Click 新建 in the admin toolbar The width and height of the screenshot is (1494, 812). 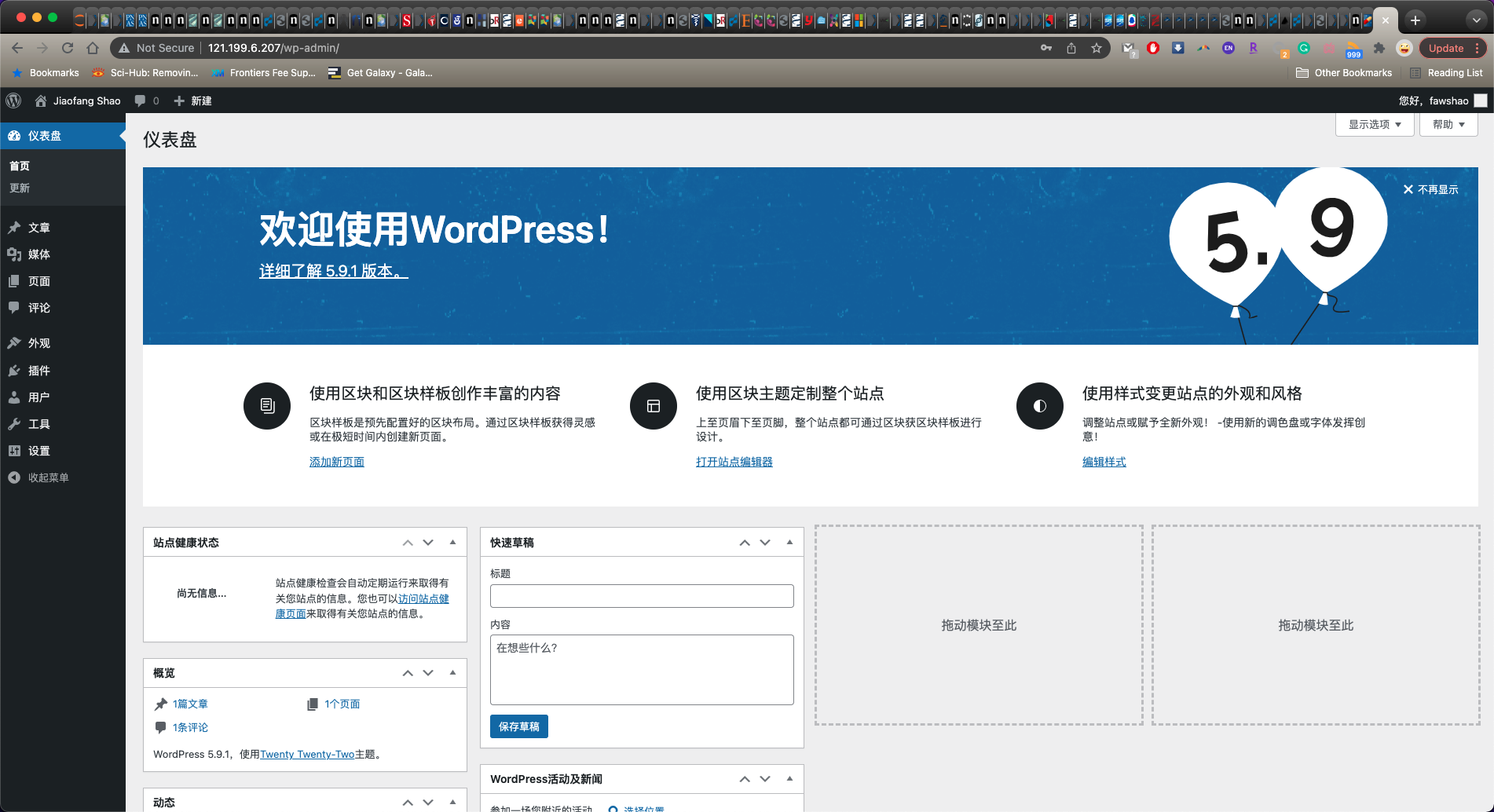[x=192, y=101]
